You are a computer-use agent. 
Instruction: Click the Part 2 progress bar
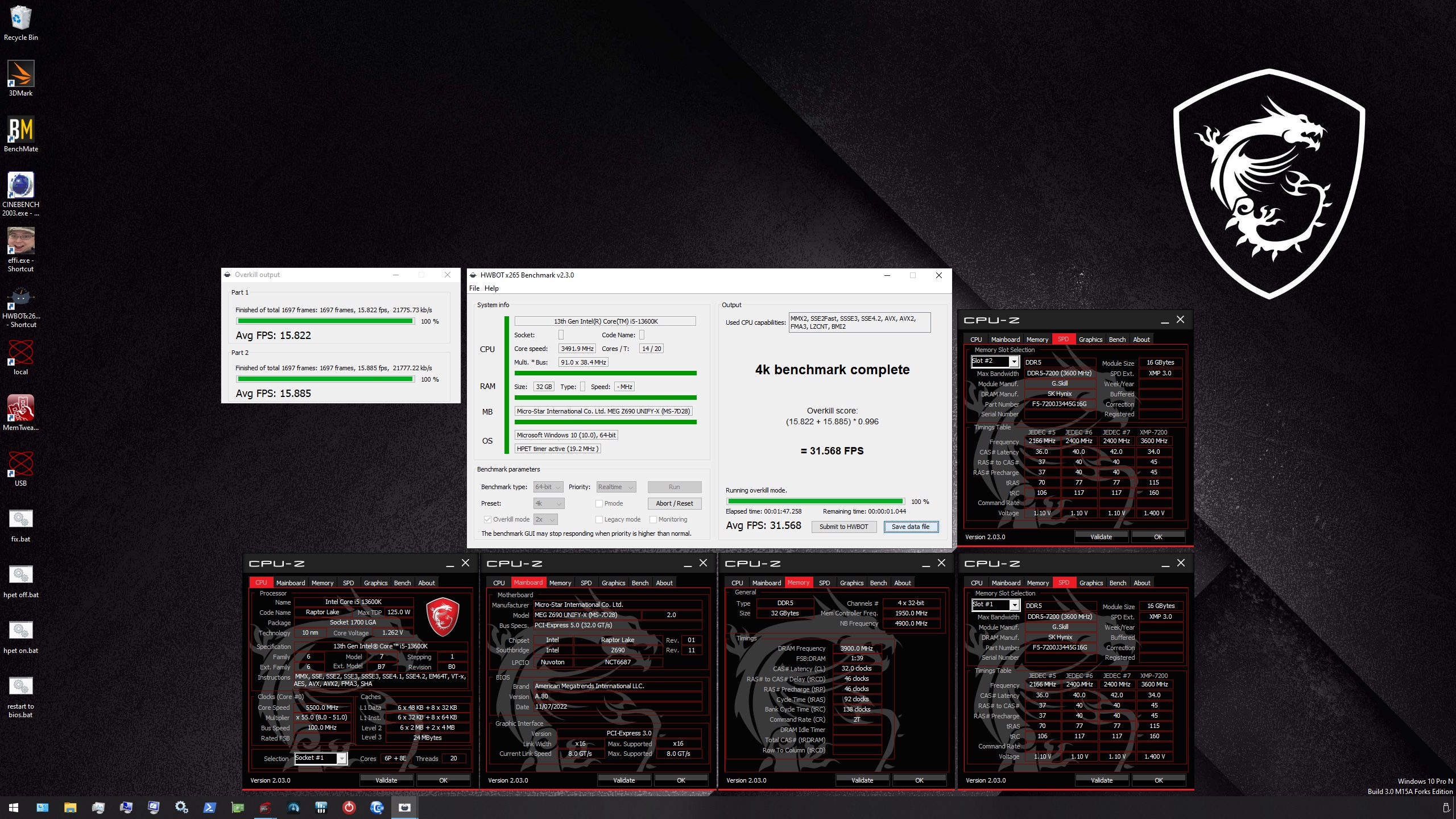click(325, 379)
